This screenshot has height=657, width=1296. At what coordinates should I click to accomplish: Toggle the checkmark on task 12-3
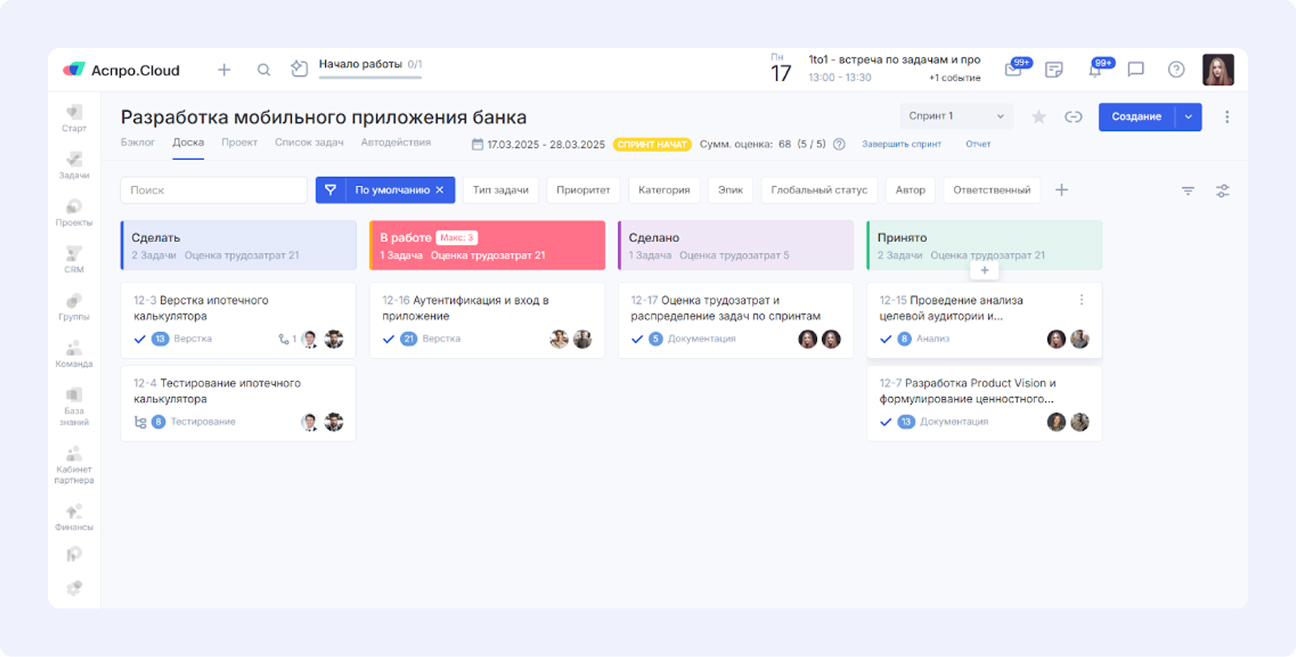pyautogui.click(x=140, y=339)
